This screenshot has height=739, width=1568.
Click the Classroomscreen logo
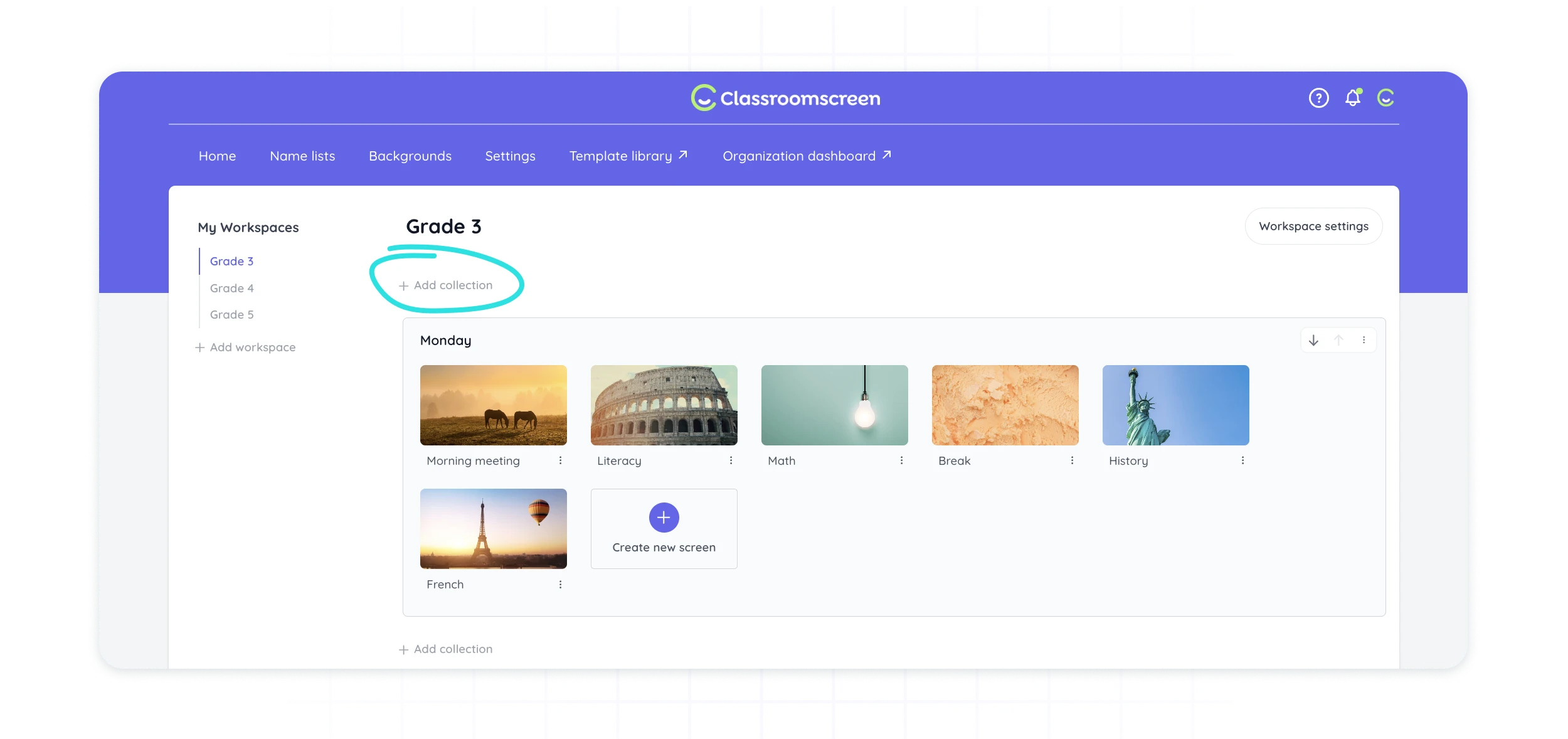click(x=785, y=98)
